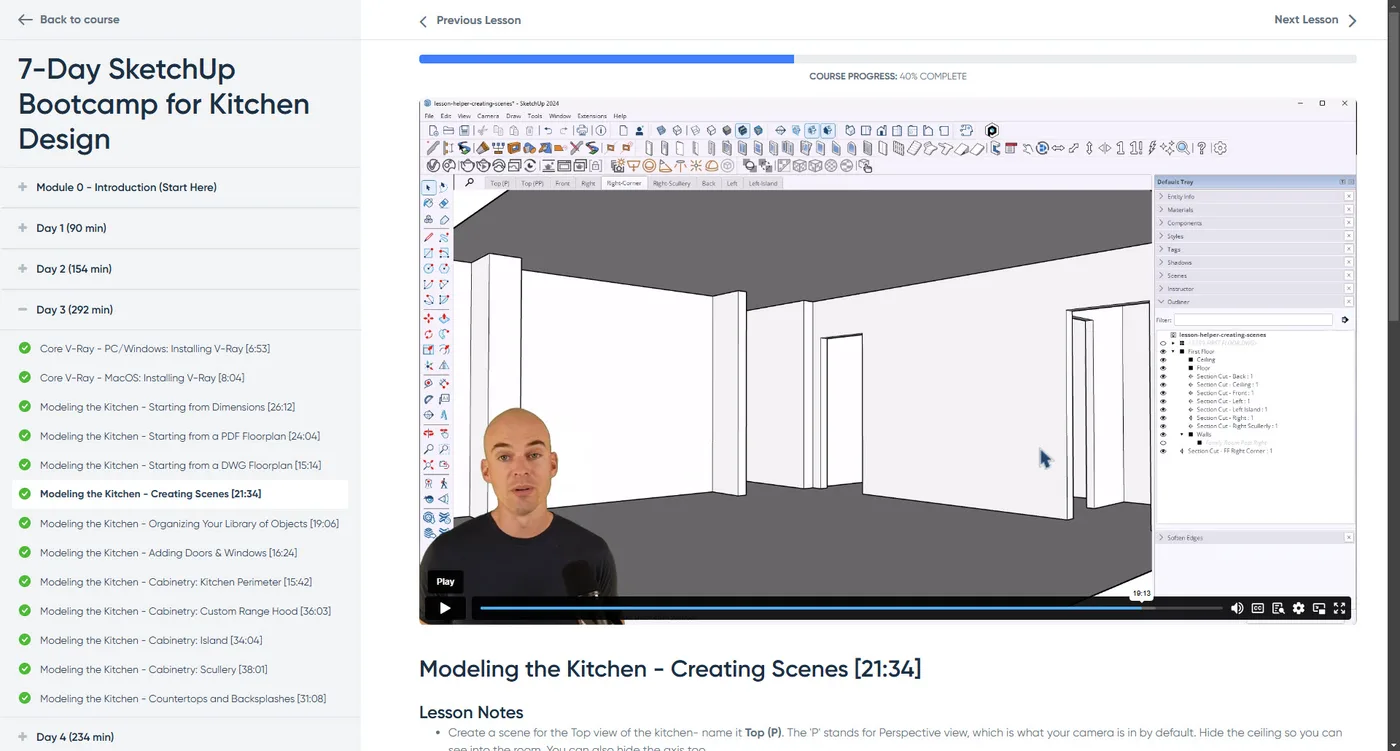1400x751 pixels.
Task: Choose the Rectangle drawing tool
Action: (x=427, y=252)
